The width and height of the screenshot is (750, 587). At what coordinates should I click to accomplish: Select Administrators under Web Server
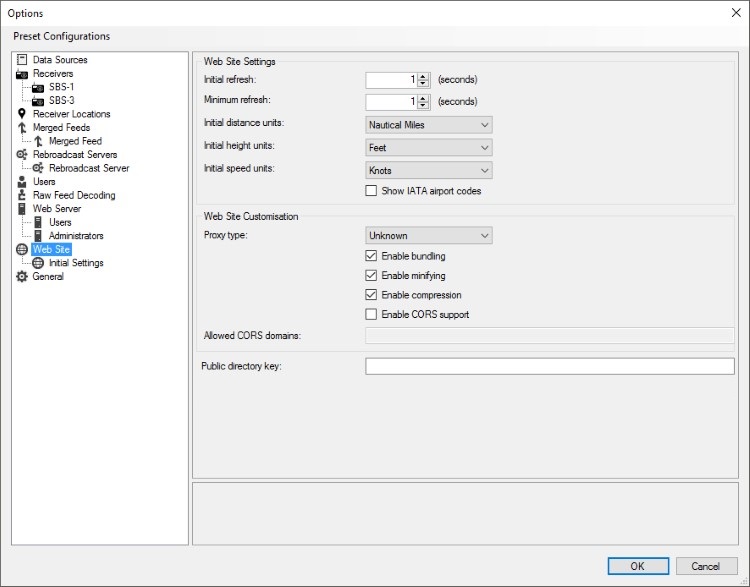coord(76,236)
